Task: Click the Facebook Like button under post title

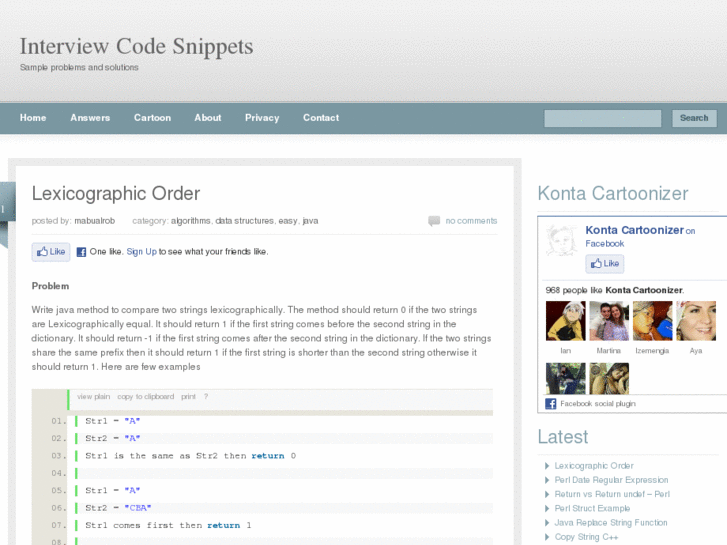Action: 50,252
